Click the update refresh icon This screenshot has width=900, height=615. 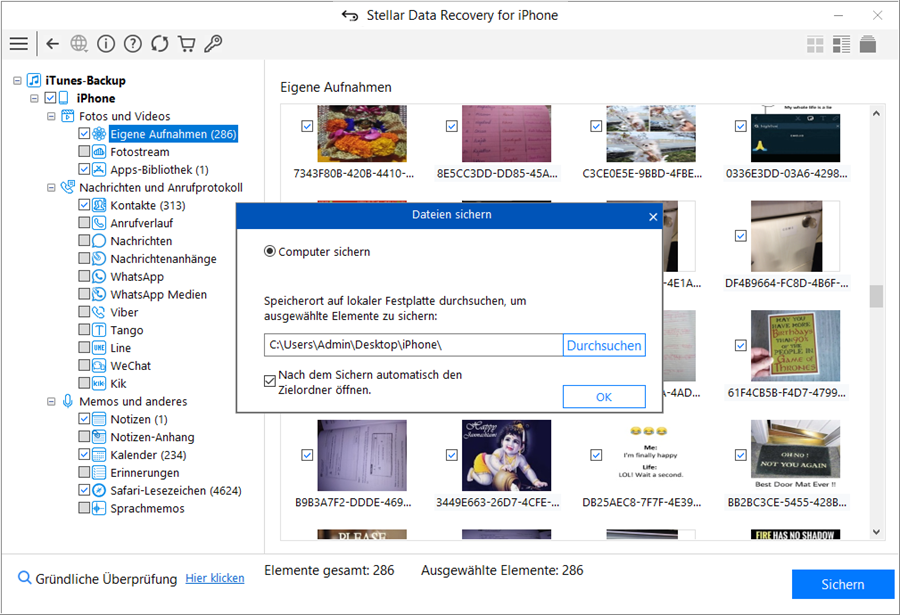(x=160, y=44)
